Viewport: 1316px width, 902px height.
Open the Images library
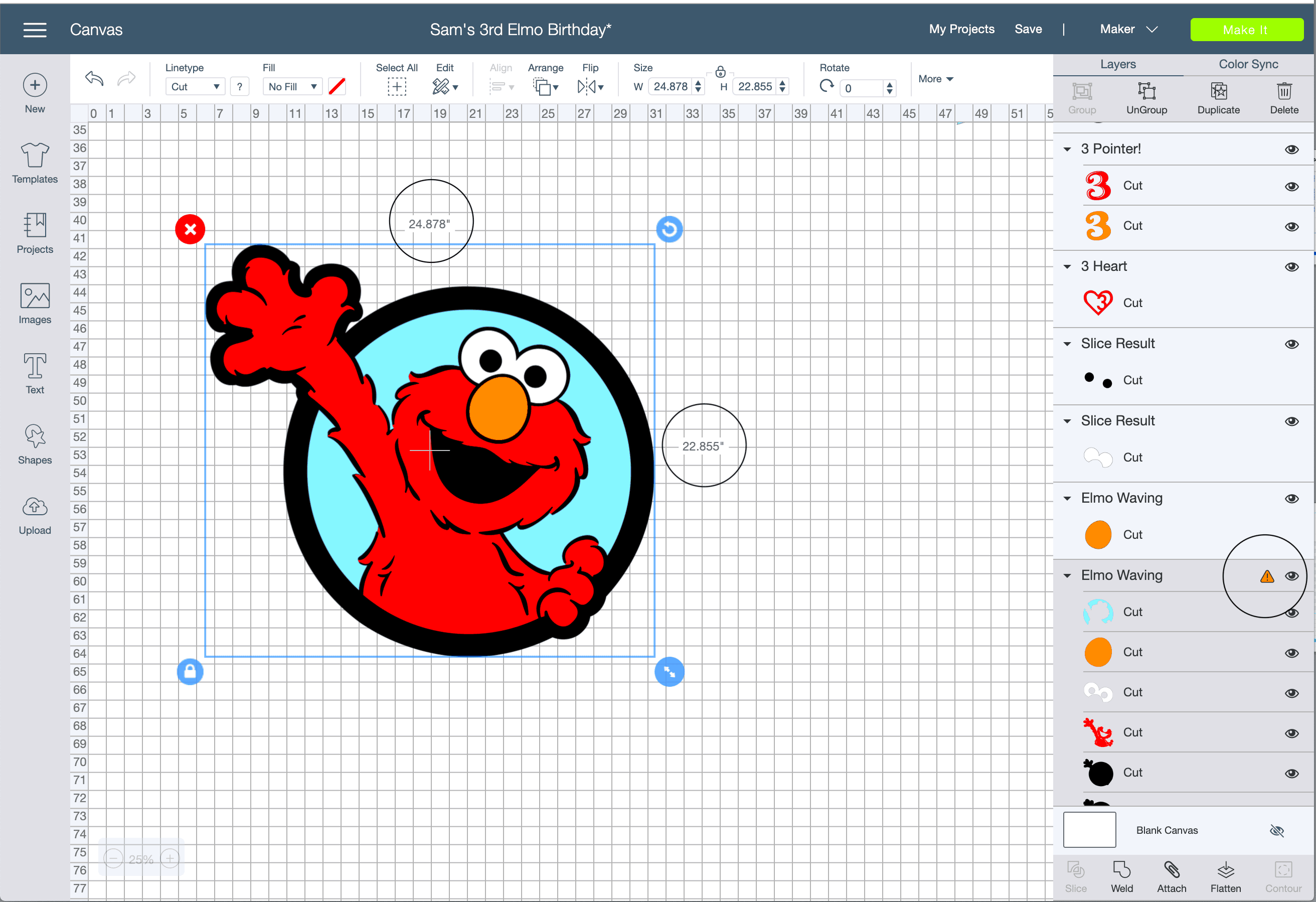(x=35, y=304)
